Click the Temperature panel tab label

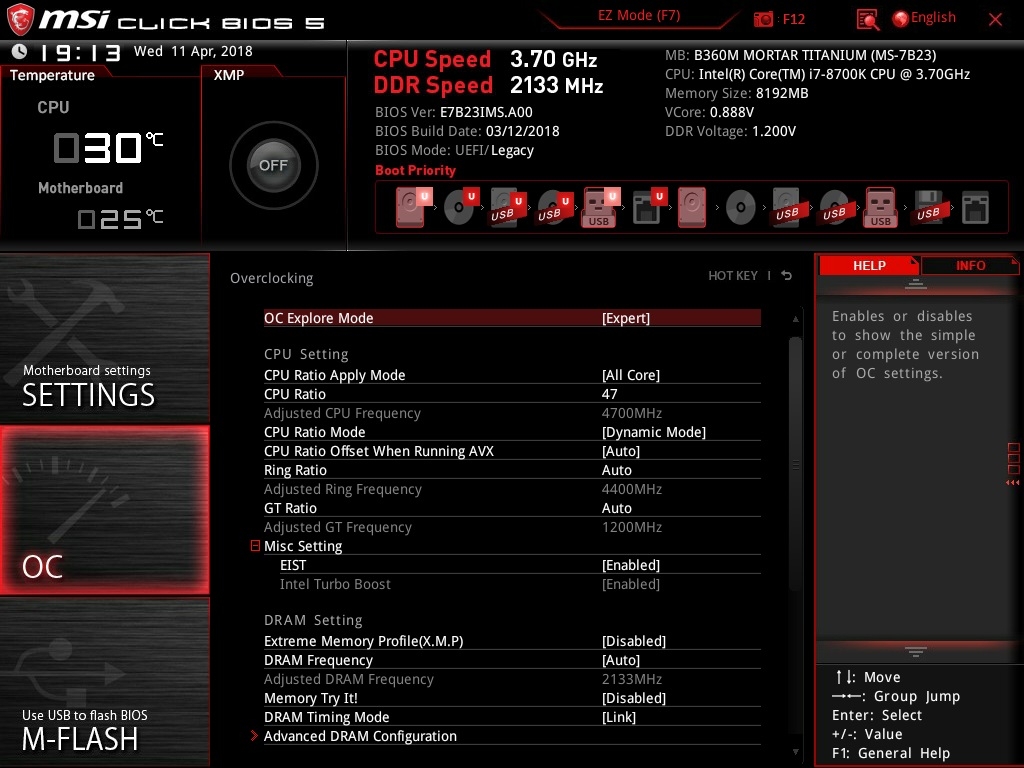52,75
